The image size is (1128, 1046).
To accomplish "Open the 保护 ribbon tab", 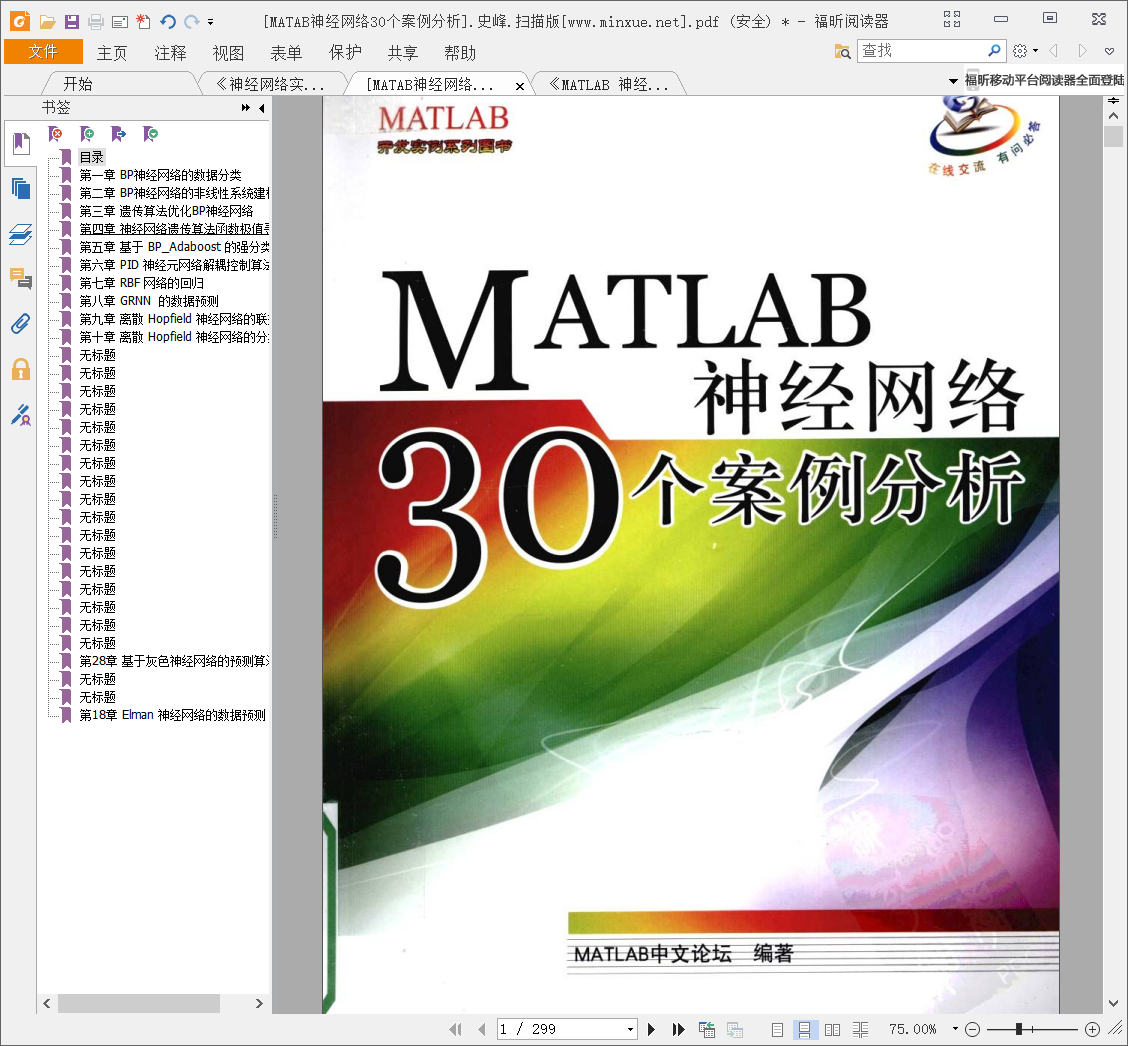I will (x=345, y=53).
